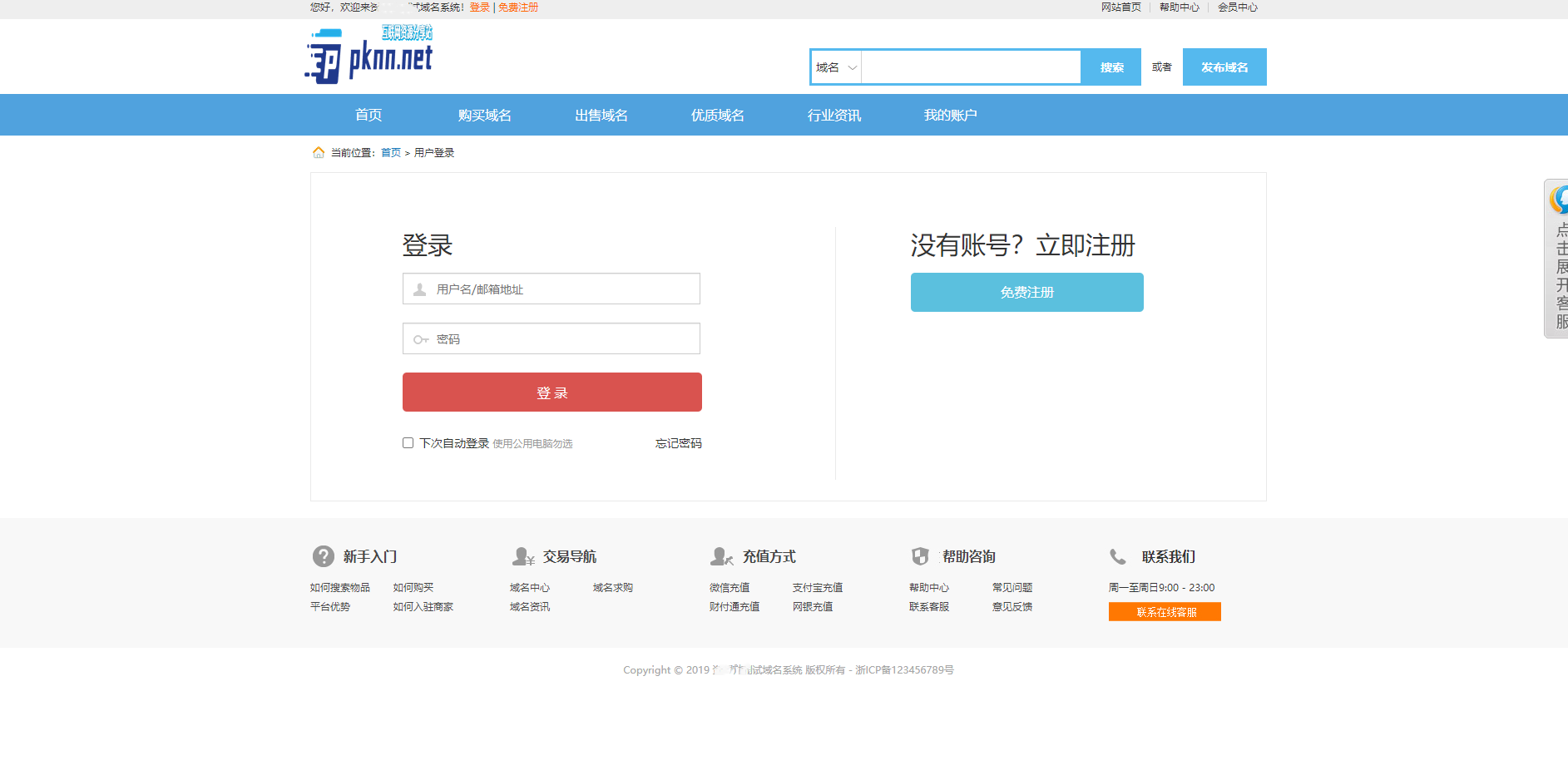Open the 购买域名 navigation menu
The image size is (1568, 775).
pos(485,115)
